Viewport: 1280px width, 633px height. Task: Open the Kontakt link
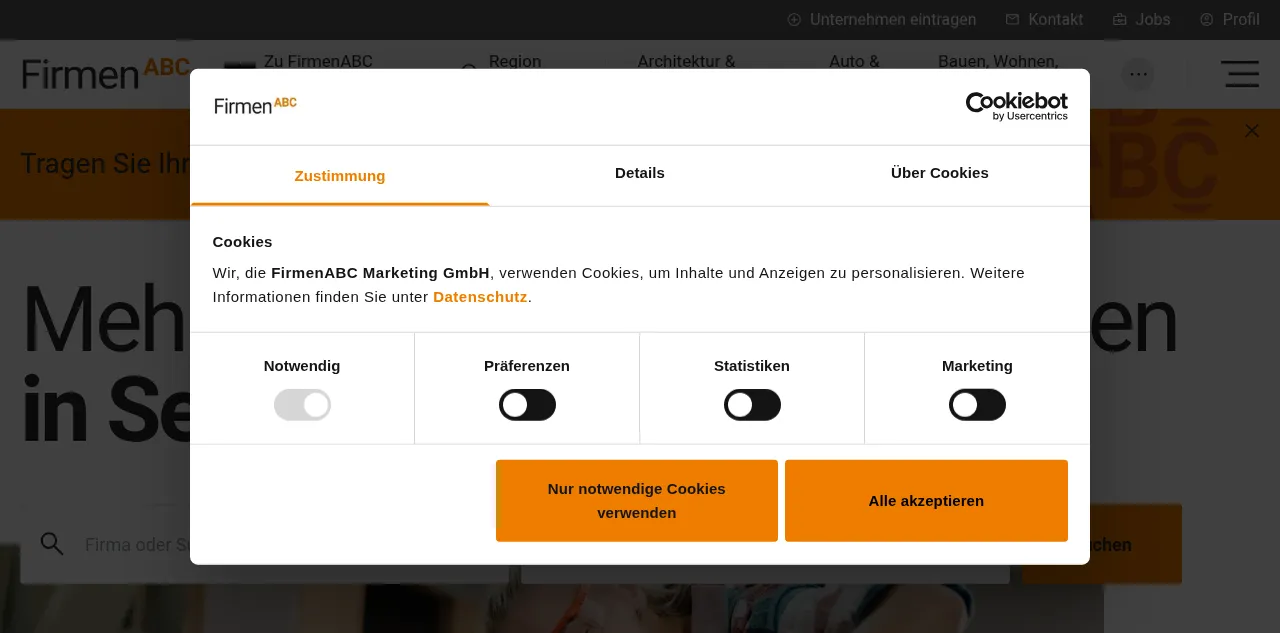(1056, 20)
